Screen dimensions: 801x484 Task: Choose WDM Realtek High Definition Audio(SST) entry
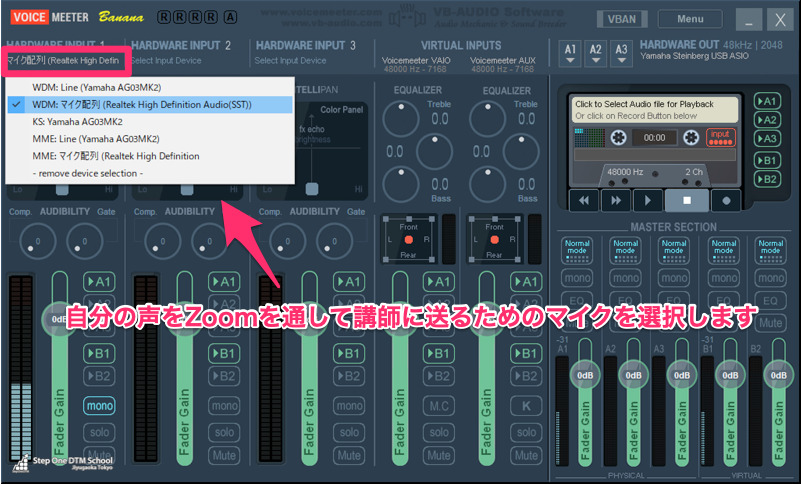tap(150, 105)
